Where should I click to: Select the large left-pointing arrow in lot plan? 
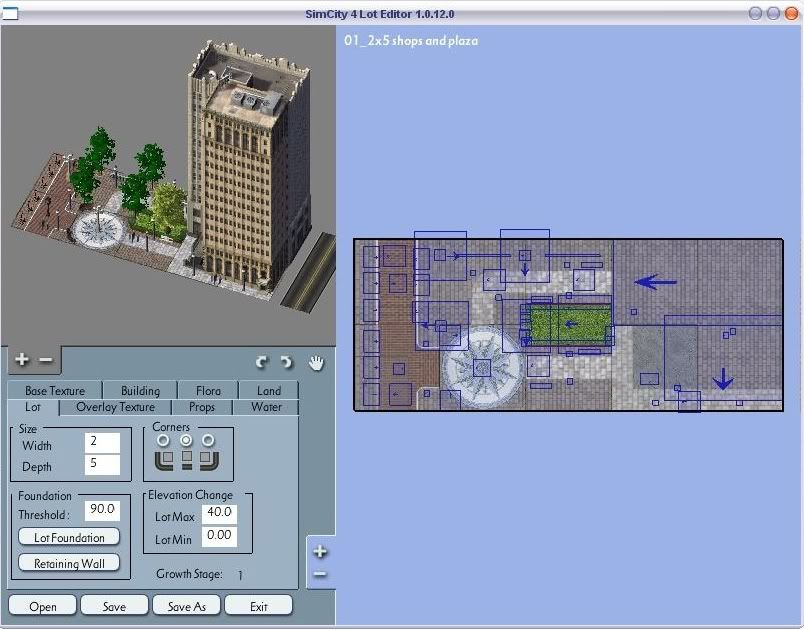[655, 282]
